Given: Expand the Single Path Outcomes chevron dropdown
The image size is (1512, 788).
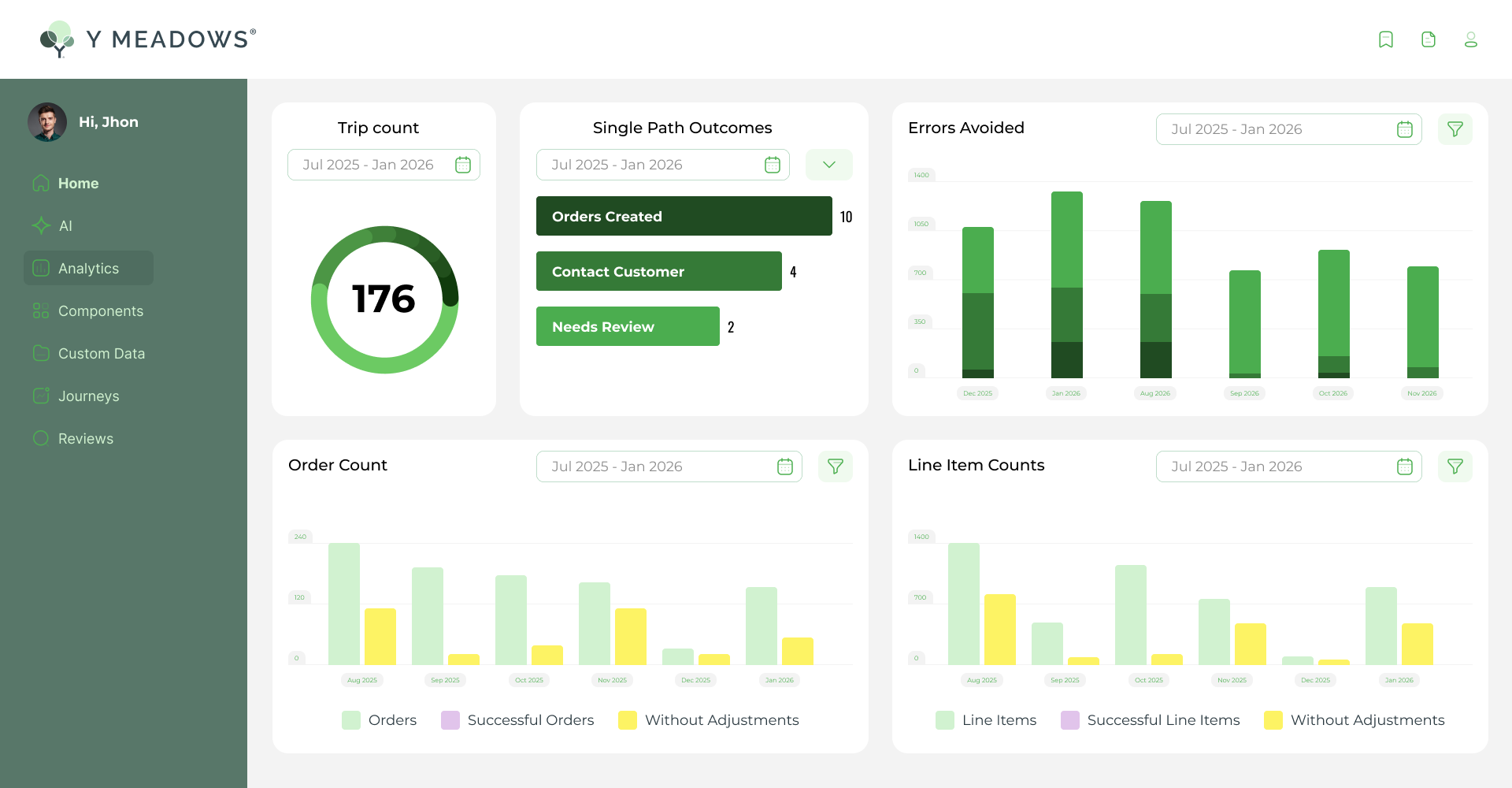Looking at the screenshot, I should (x=828, y=165).
